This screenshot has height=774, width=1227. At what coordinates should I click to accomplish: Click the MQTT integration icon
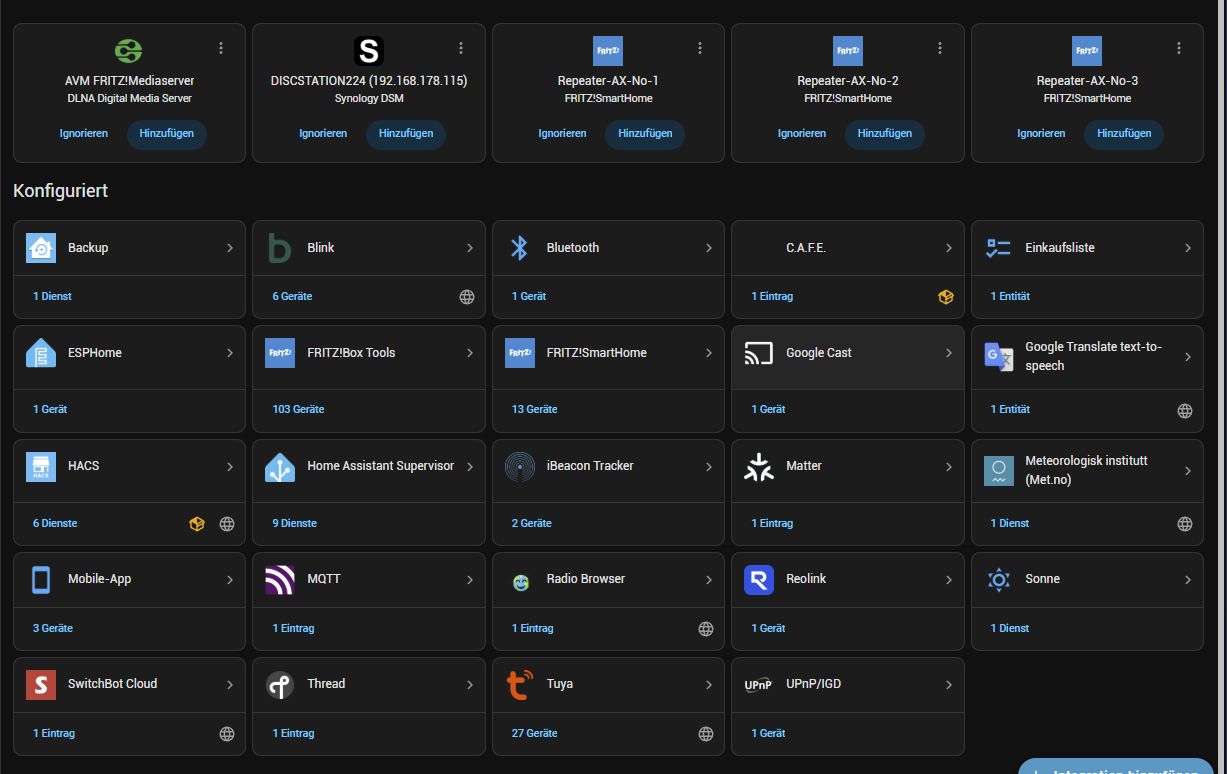coord(280,579)
